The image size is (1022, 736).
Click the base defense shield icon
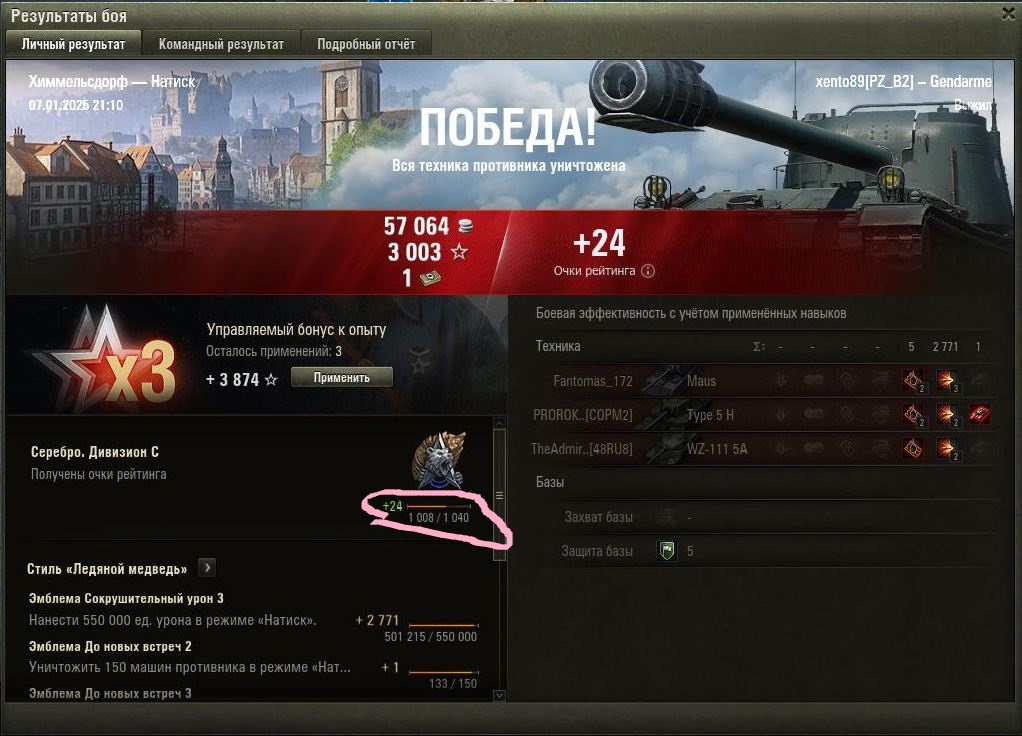pyautogui.click(x=667, y=551)
